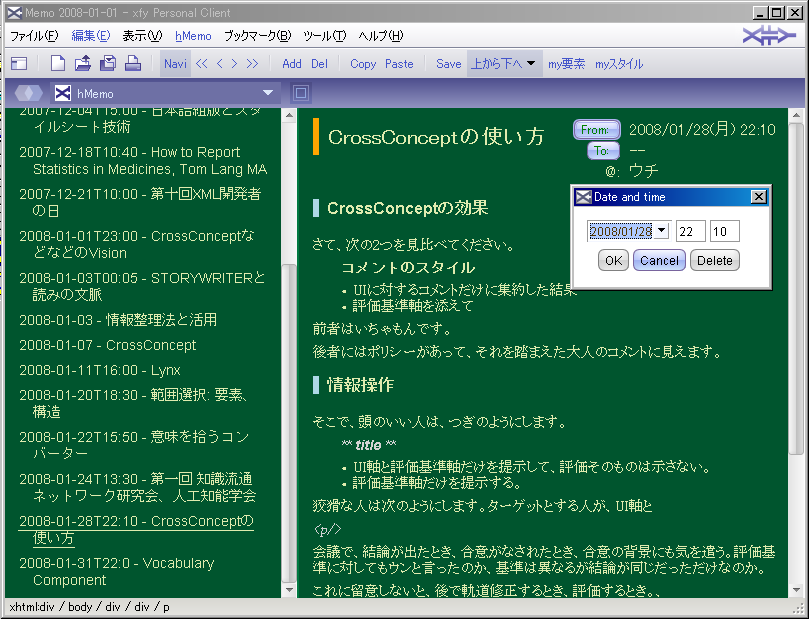The width and height of the screenshot is (809, 619).
Task: Click the xhtml:div / body / div / div / p path
Action: click(89, 607)
